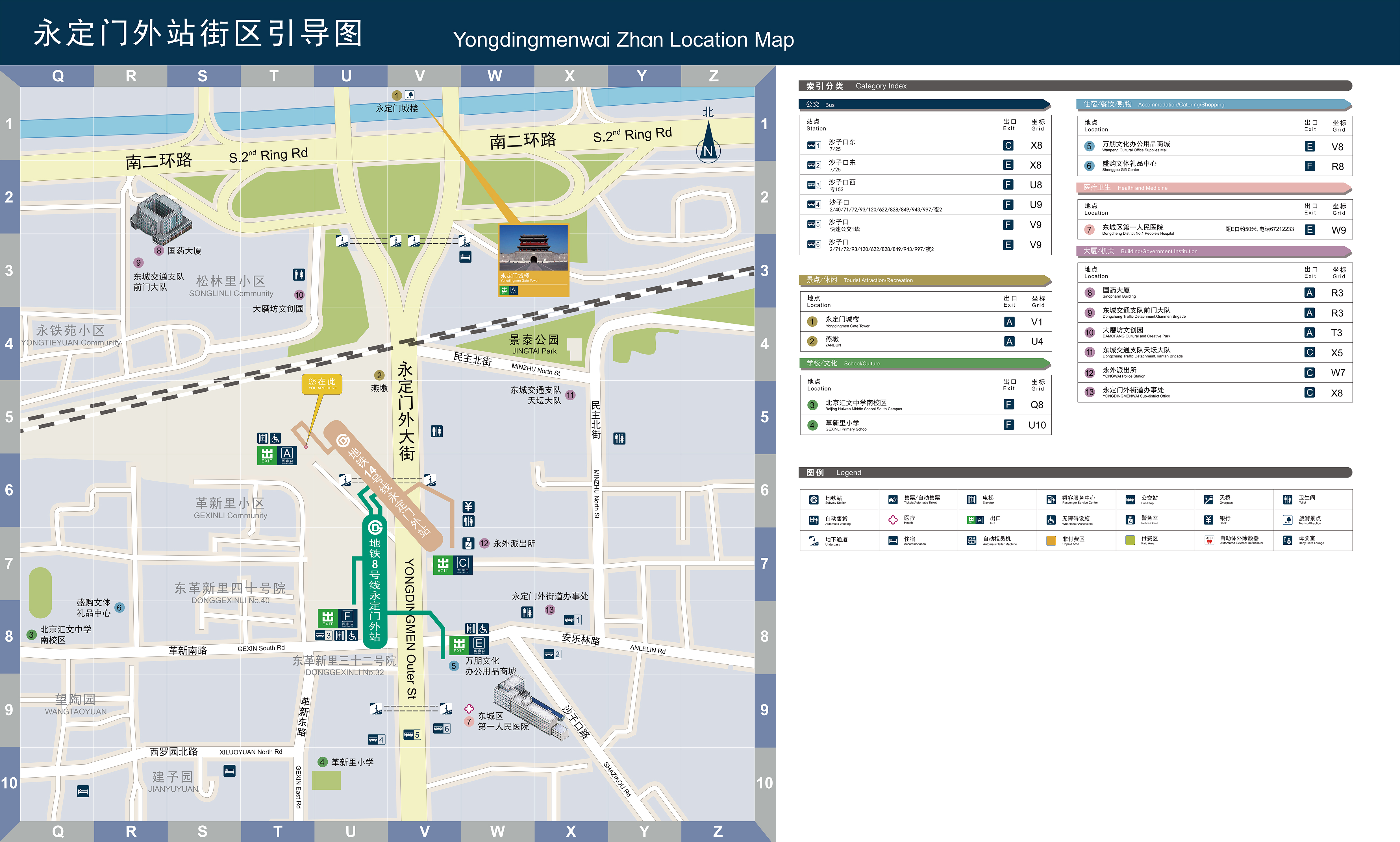Viewport: 1400px width, 842px height.
Task: Click the toilet icon in Songlinli Community
Action: (299, 275)
